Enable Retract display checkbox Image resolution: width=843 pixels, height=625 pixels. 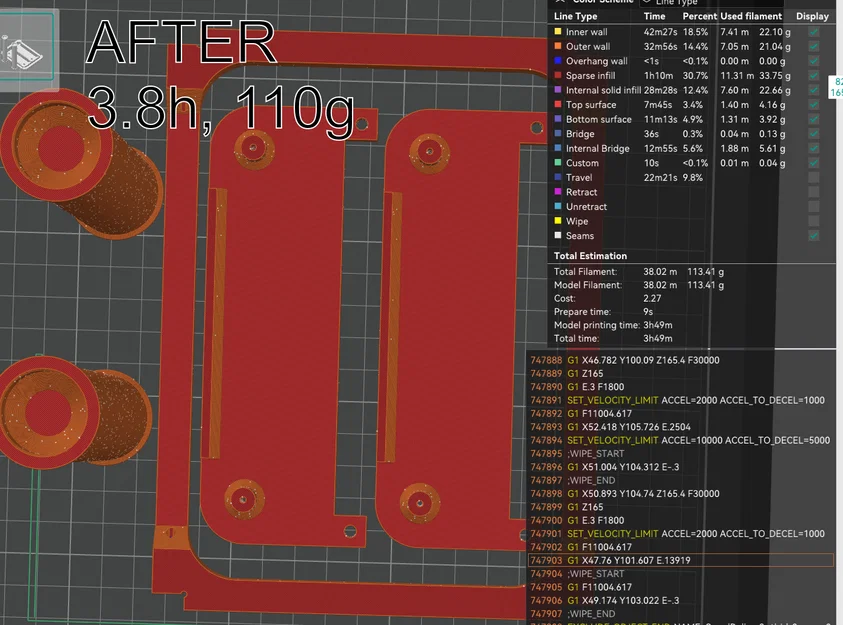pyautogui.click(x=814, y=192)
